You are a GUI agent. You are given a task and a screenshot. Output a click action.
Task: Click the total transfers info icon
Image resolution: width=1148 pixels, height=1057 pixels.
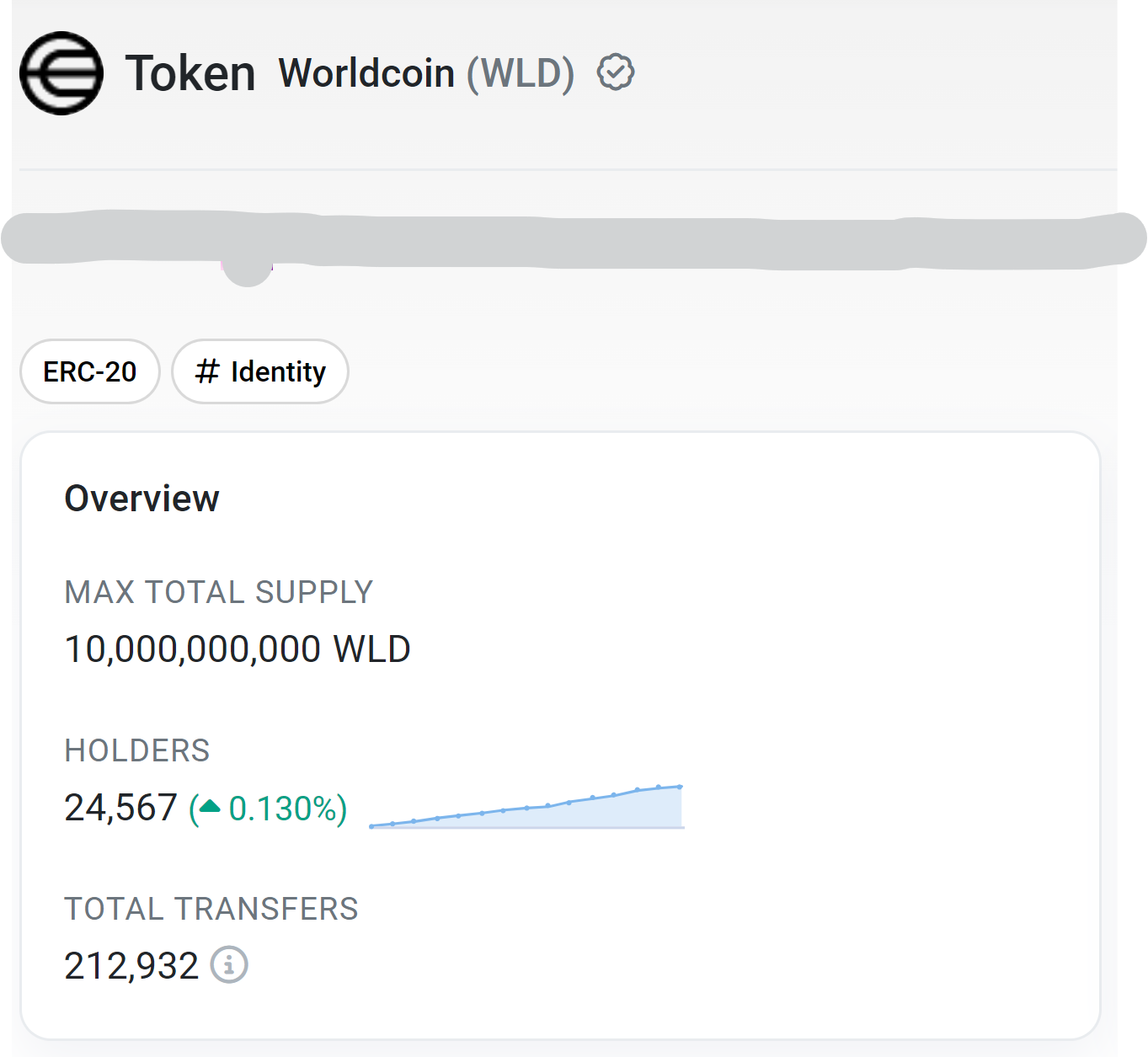(x=229, y=964)
